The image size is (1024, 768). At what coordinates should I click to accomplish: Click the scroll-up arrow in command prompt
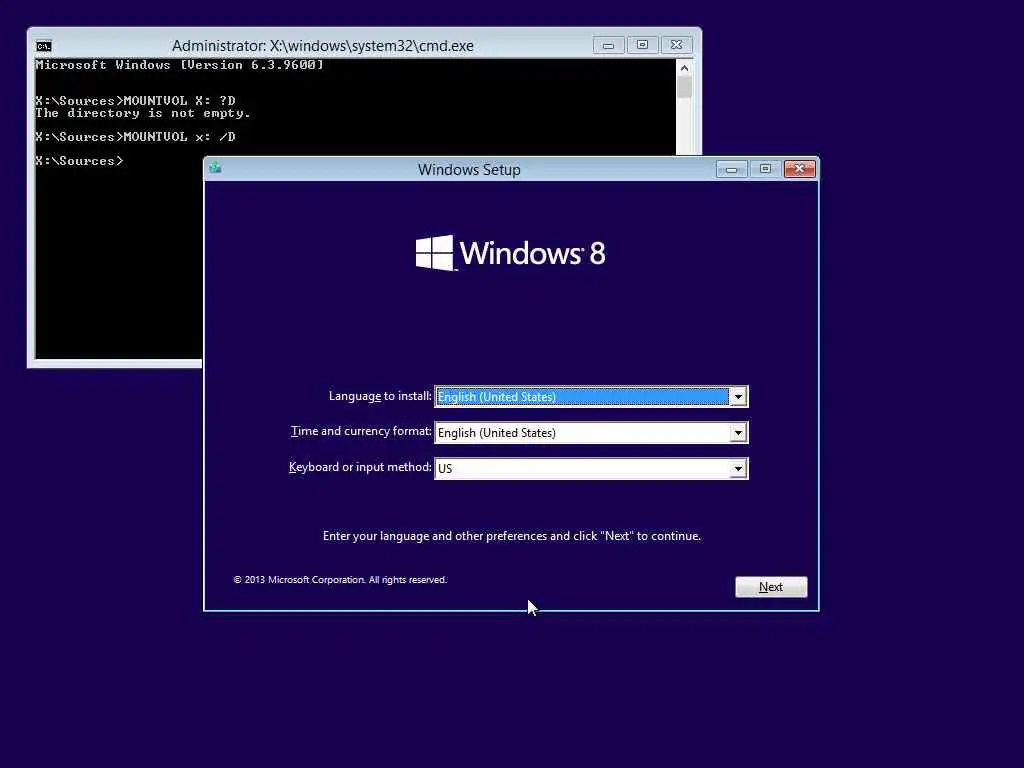(x=684, y=68)
